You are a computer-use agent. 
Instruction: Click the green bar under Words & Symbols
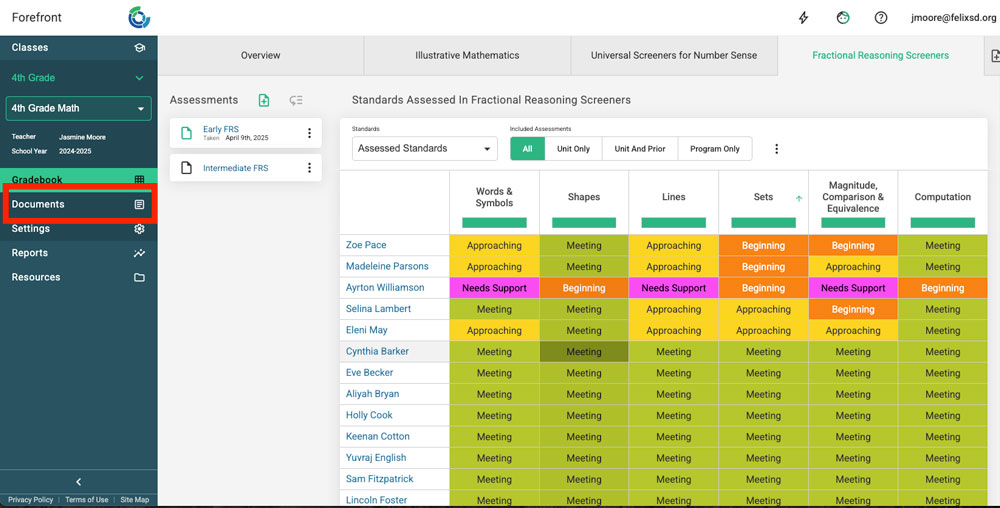tap(494, 222)
